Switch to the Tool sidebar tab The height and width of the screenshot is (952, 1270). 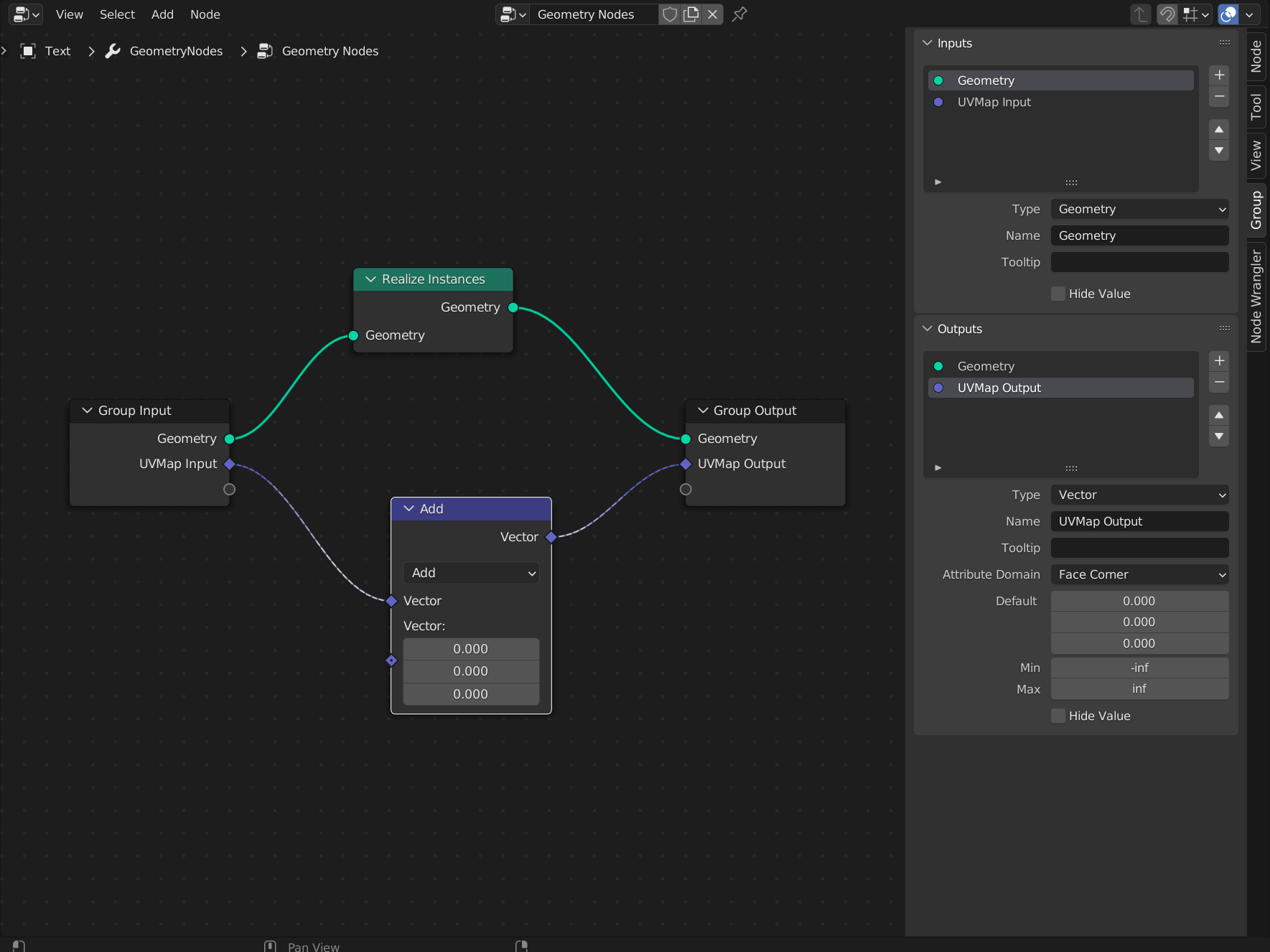tap(1256, 107)
